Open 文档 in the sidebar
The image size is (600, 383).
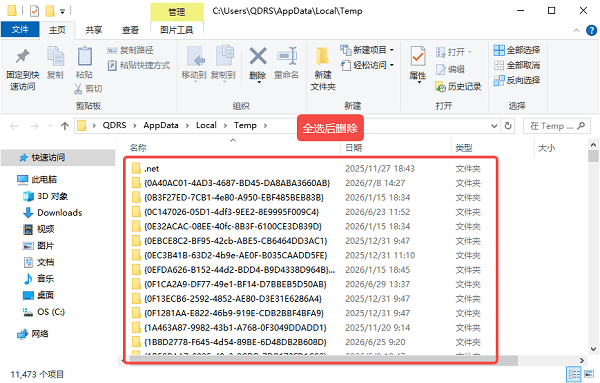[39, 262]
